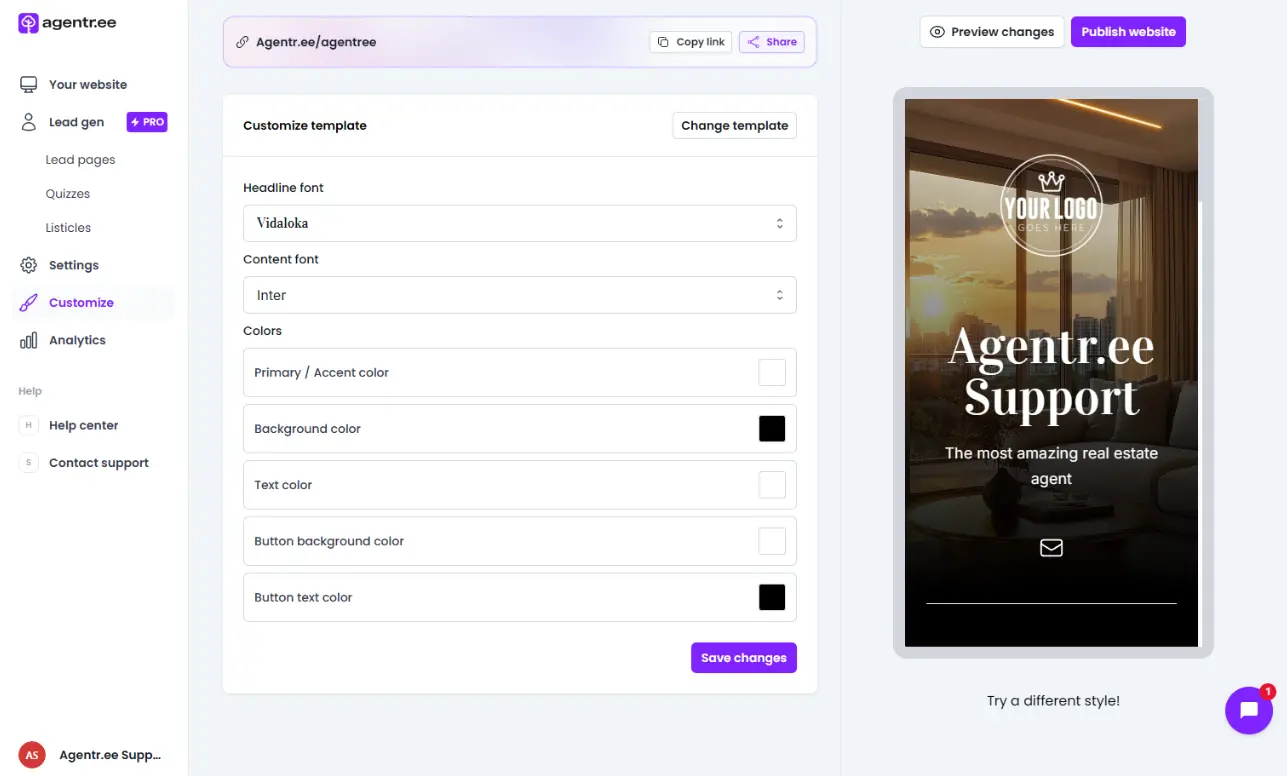Click the Publish website button
The height and width of the screenshot is (776, 1287).
[1128, 31]
